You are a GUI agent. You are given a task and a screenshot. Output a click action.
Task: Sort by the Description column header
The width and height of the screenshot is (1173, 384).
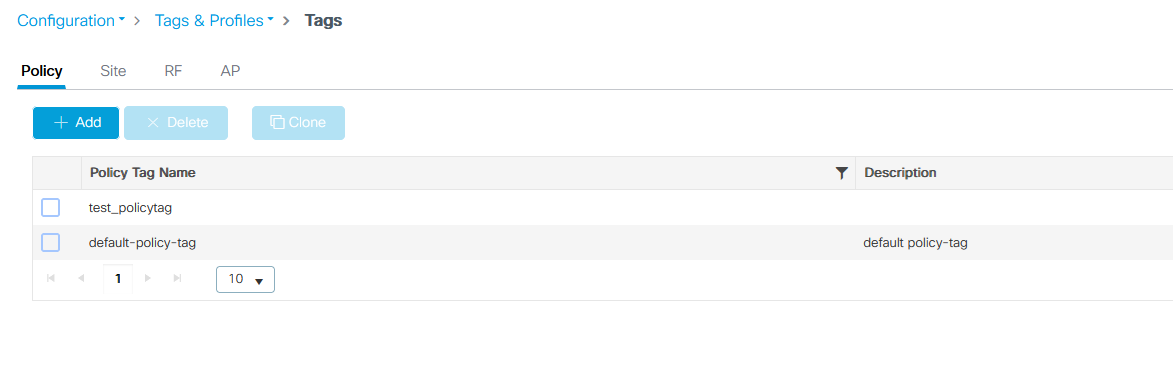(x=900, y=173)
